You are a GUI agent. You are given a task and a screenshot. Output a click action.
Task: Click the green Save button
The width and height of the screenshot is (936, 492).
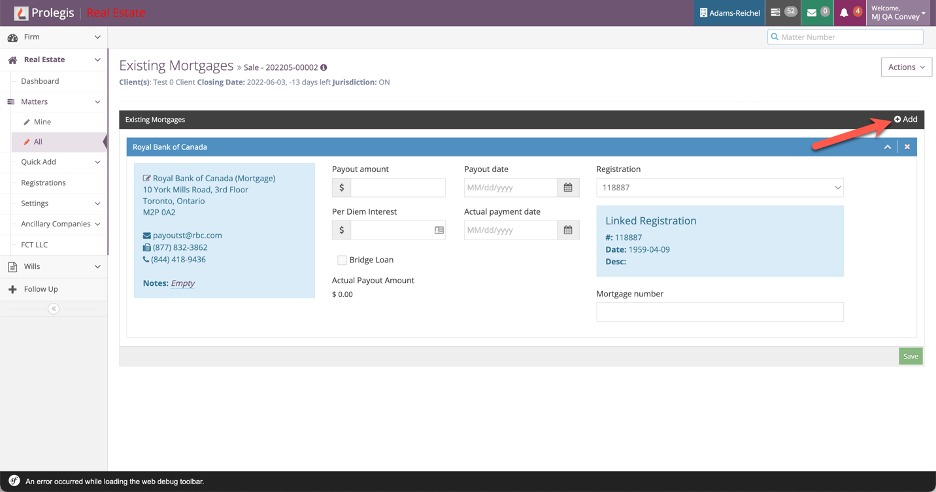click(910, 356)
